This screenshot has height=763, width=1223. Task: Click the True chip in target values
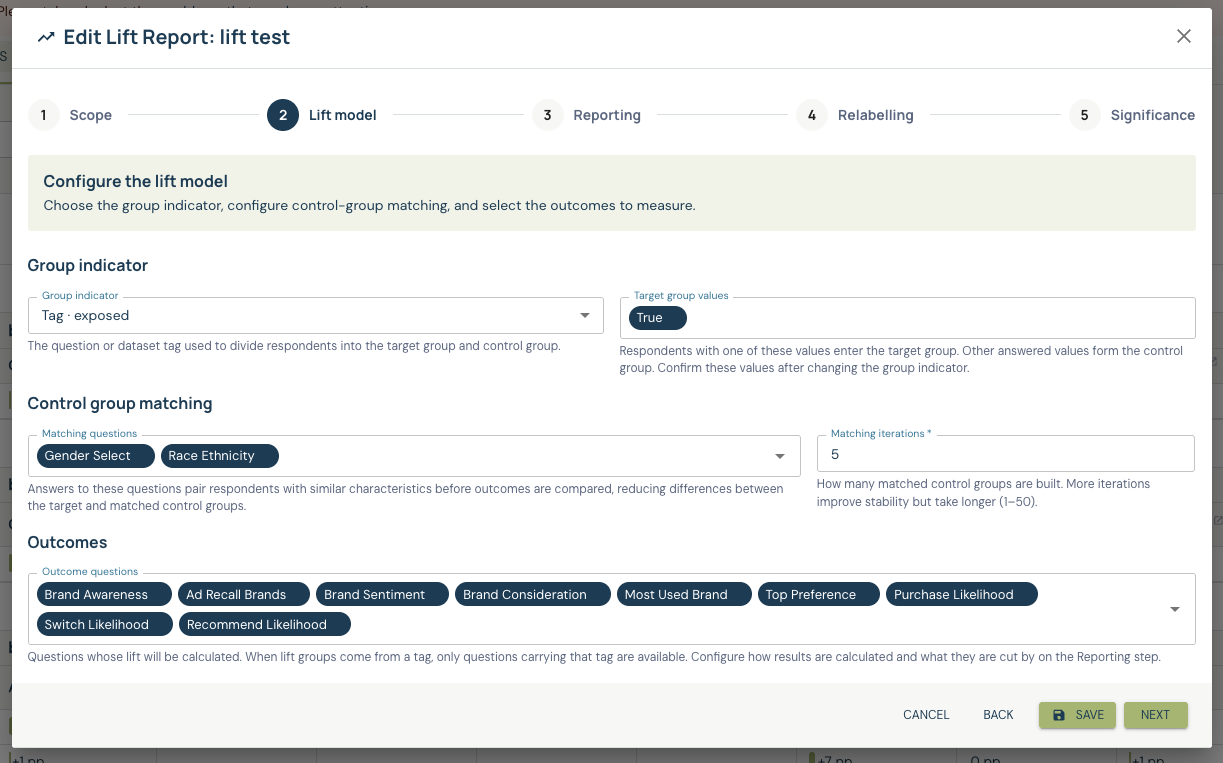click(658, 318)
